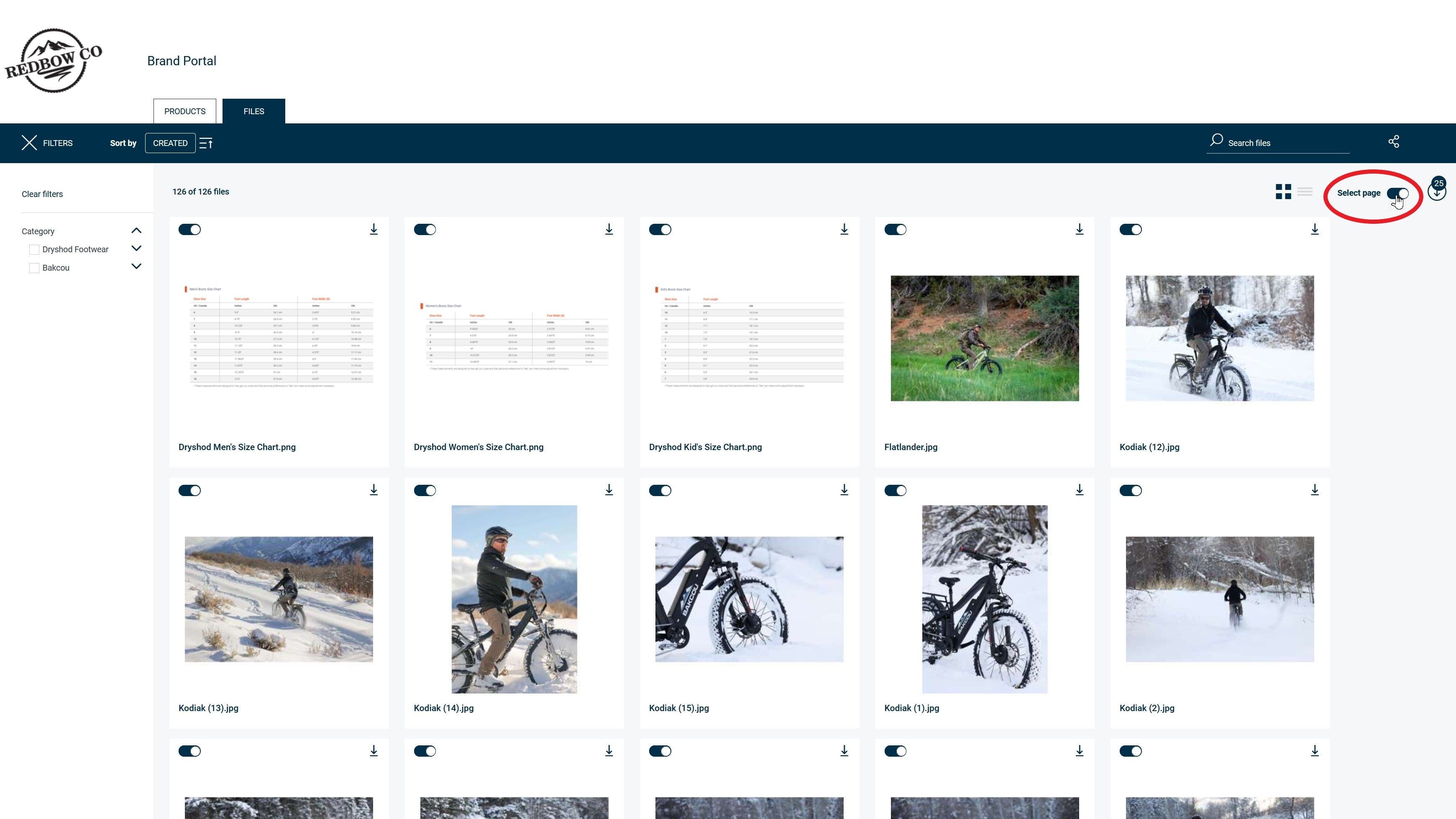Click the CREATED sort button
The image size is (1456, 819).
point(170,142)
